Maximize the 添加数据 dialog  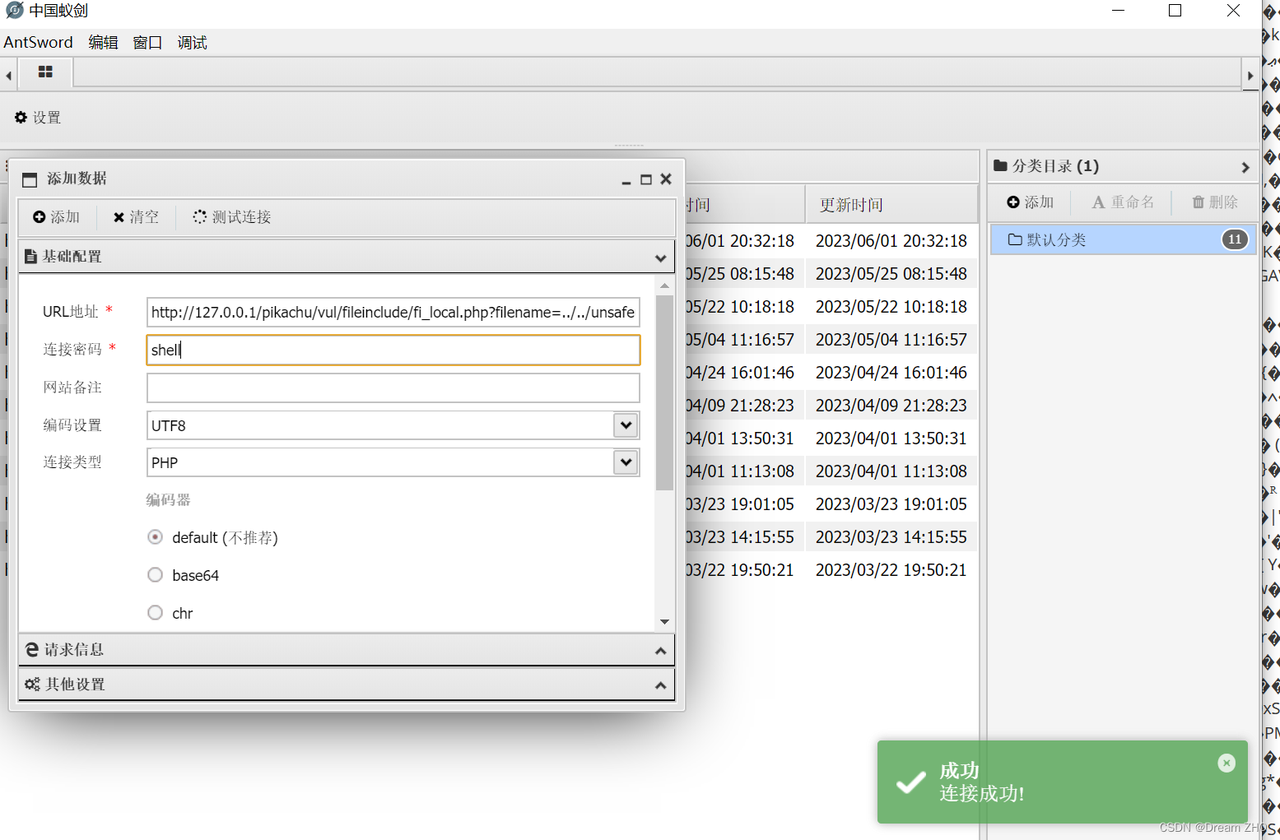click(x=646, y=179)
